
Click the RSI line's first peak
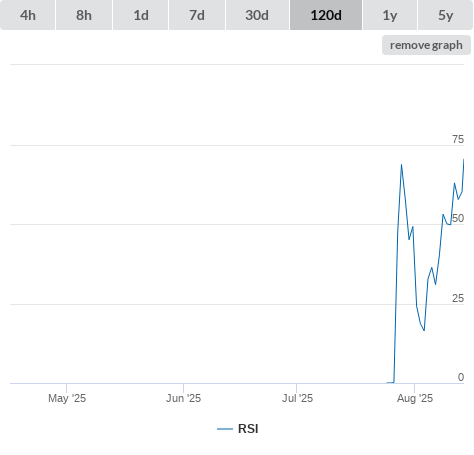401,164
